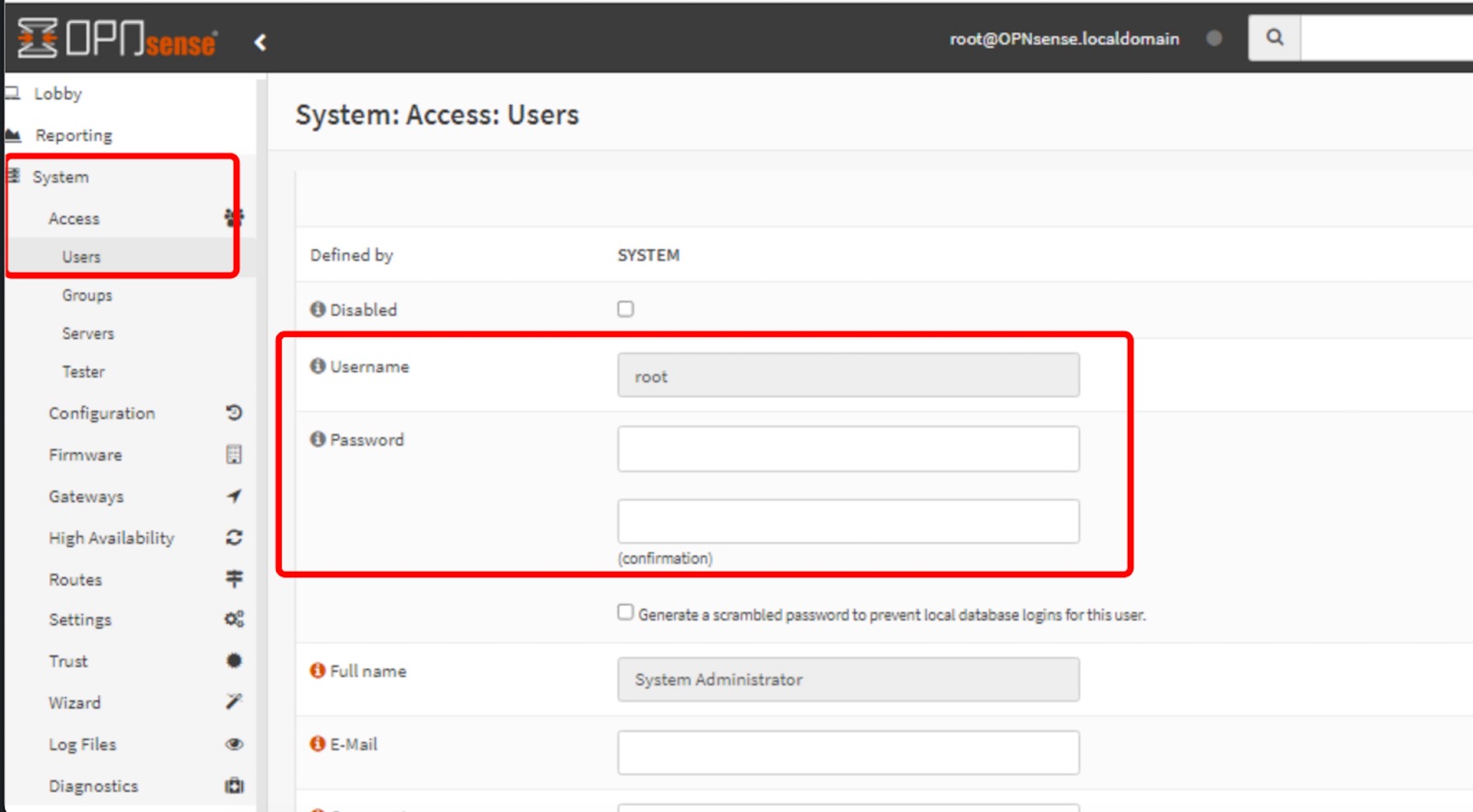
Task: Click the Password input field
Action: coord(848,449)
